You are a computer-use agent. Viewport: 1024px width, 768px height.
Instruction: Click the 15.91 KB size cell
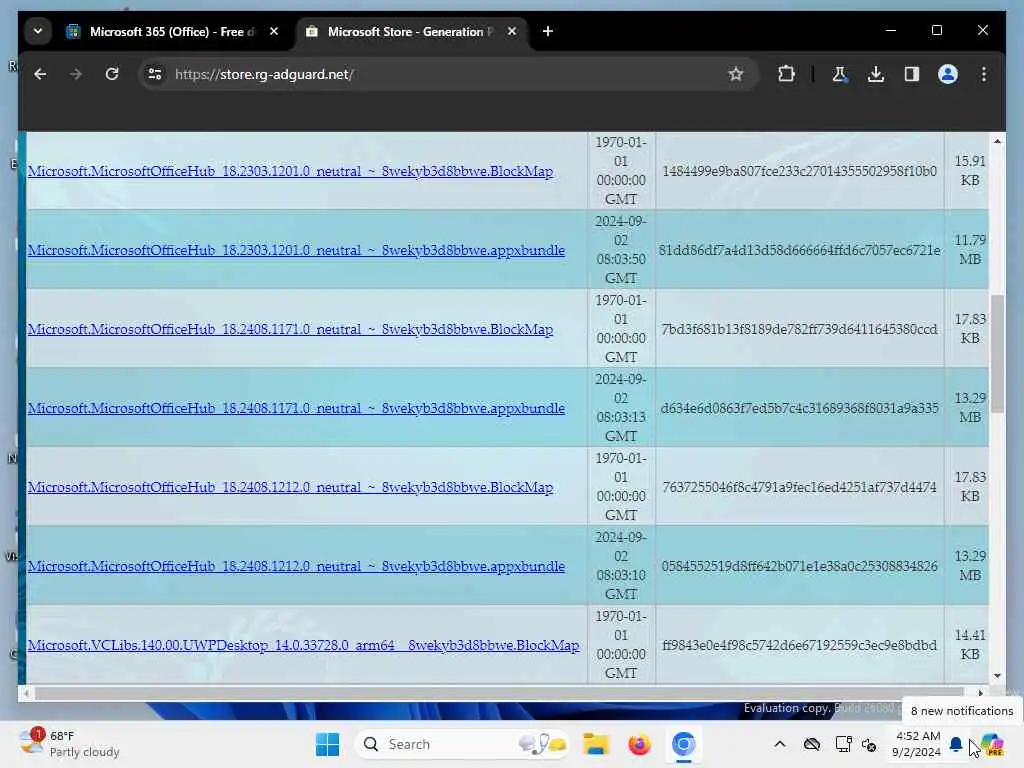970,170
